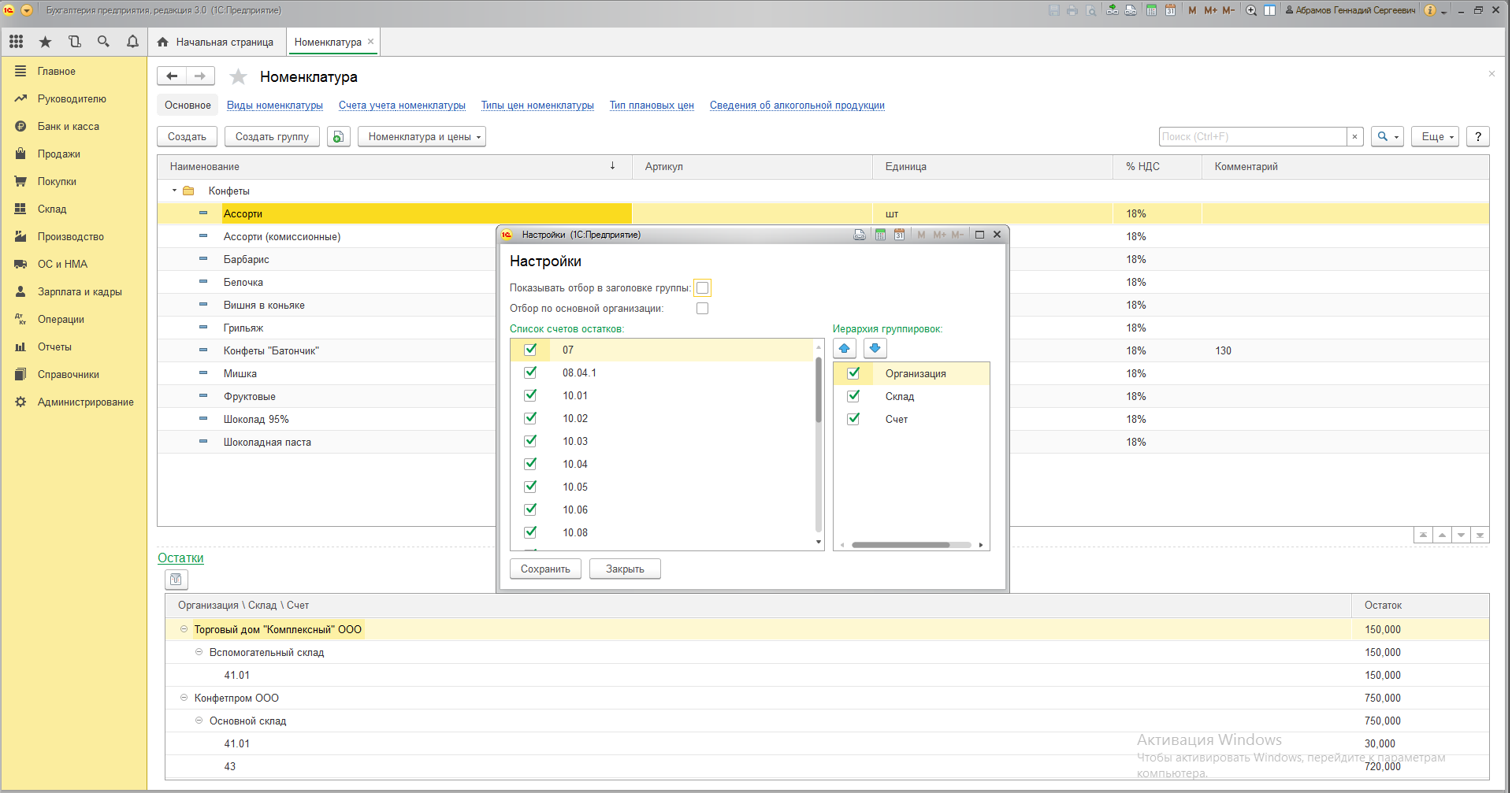Image resolution: width=1512 pixels, height=793 pixels.
Task: Clear the search field with x
Action: pos(1354,136)
